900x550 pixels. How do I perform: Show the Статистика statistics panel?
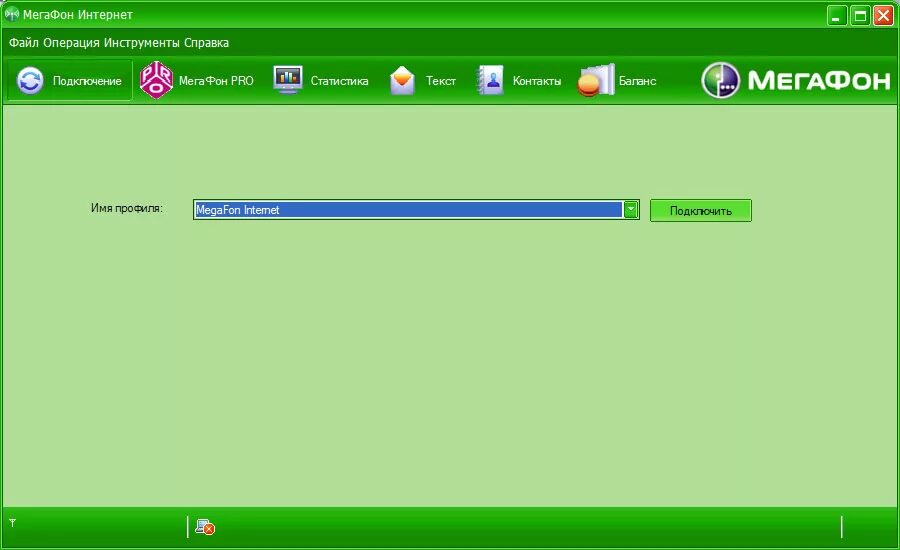(x=321, y=80)
